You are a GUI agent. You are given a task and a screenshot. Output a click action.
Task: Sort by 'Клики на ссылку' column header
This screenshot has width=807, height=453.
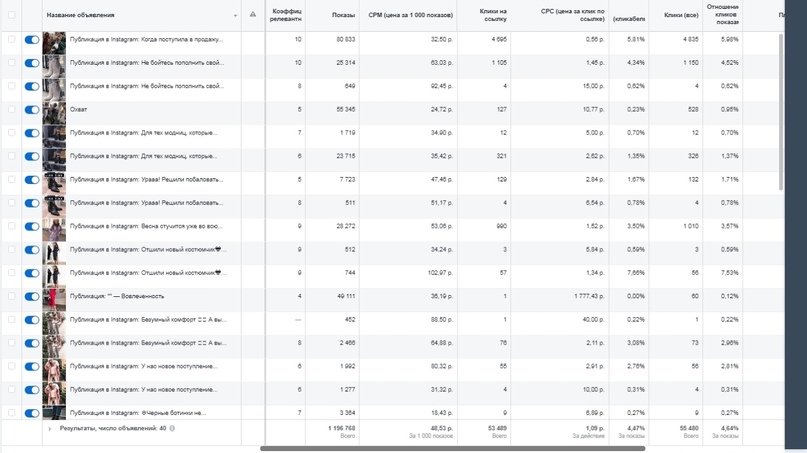pyautogui.click(x=493, y=15)
